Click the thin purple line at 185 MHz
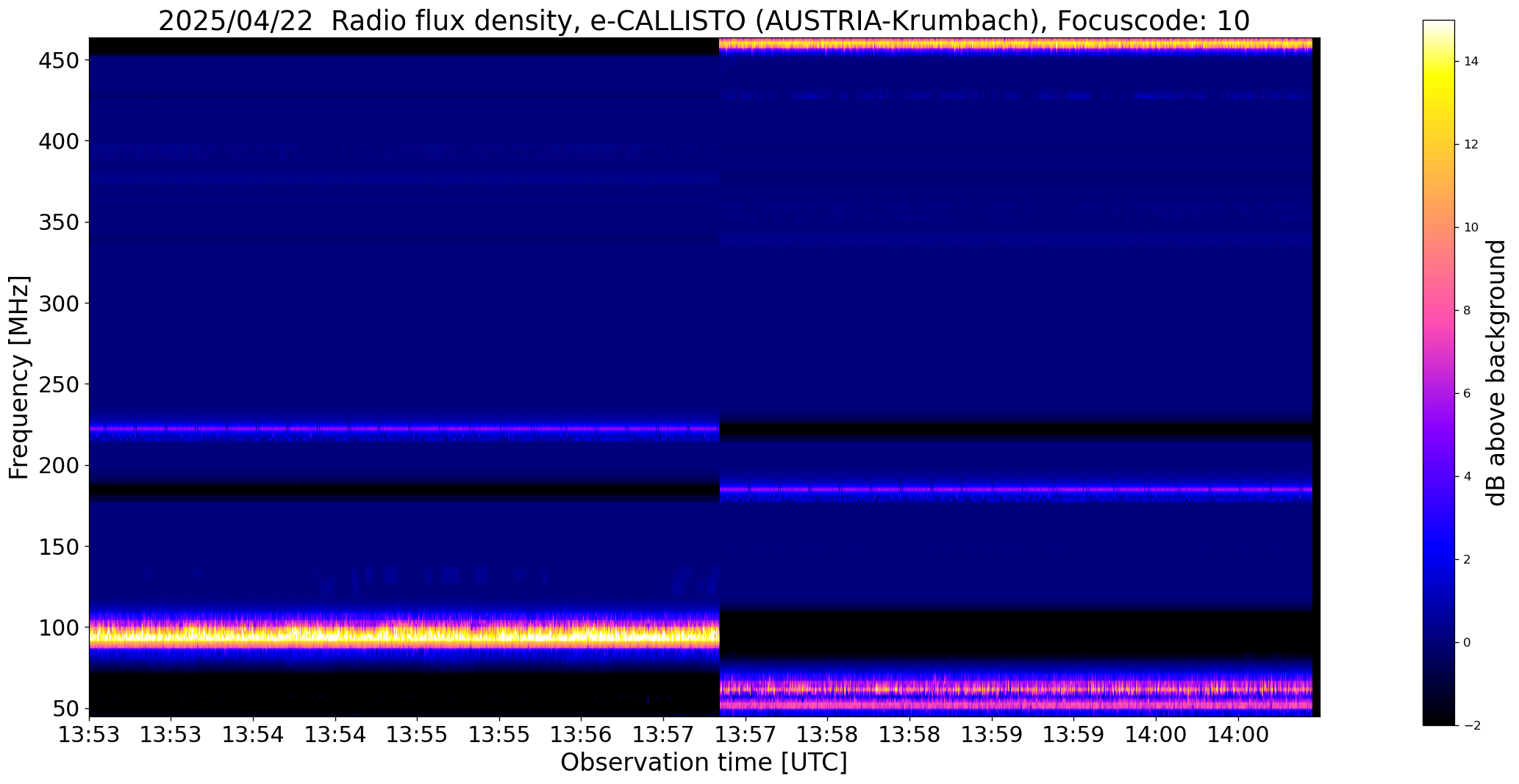 [x=1016, y=489]
